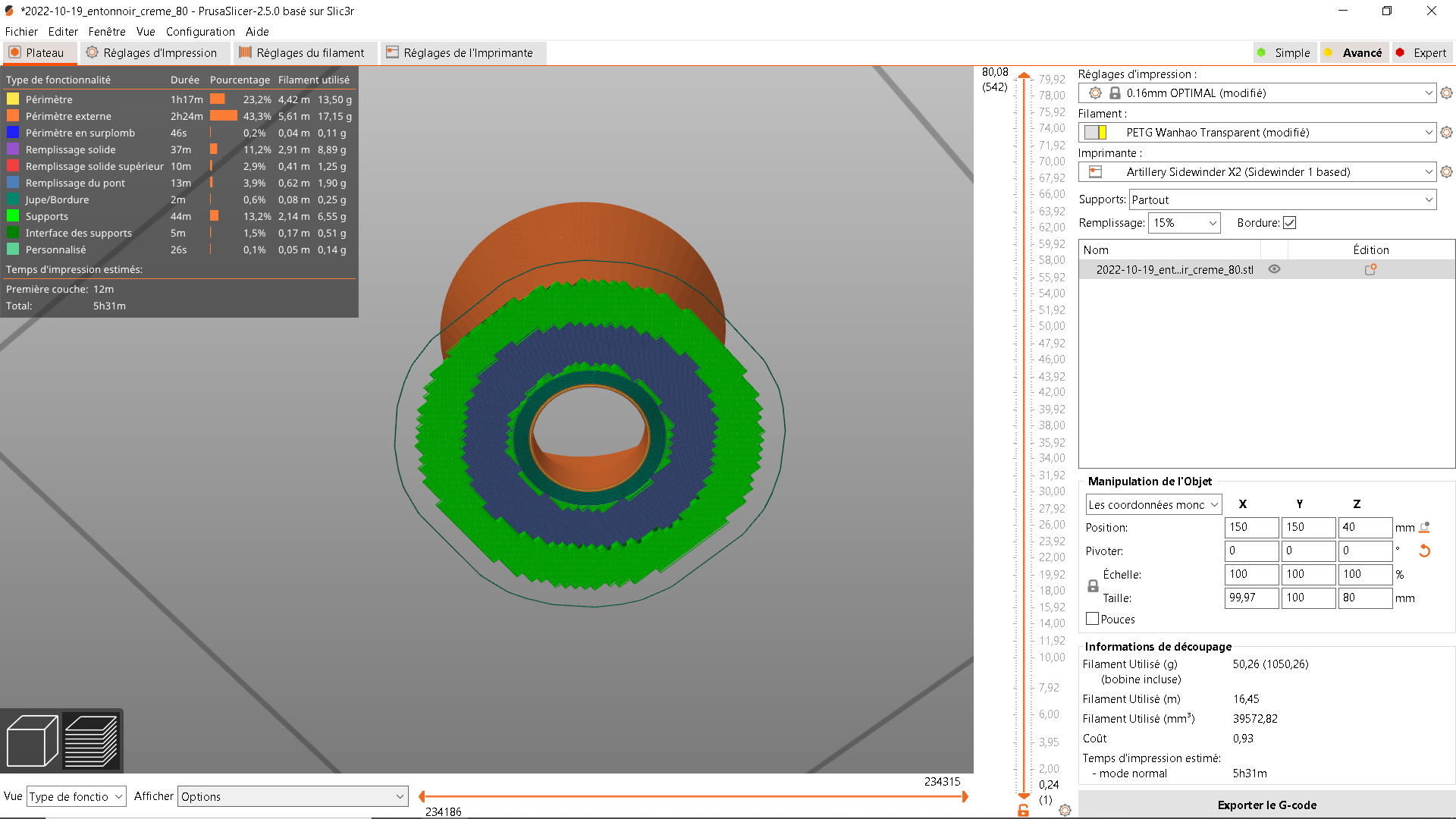Open the Vue type dropdown
This screenshot has width=1456, height=819.
point(76,796)
